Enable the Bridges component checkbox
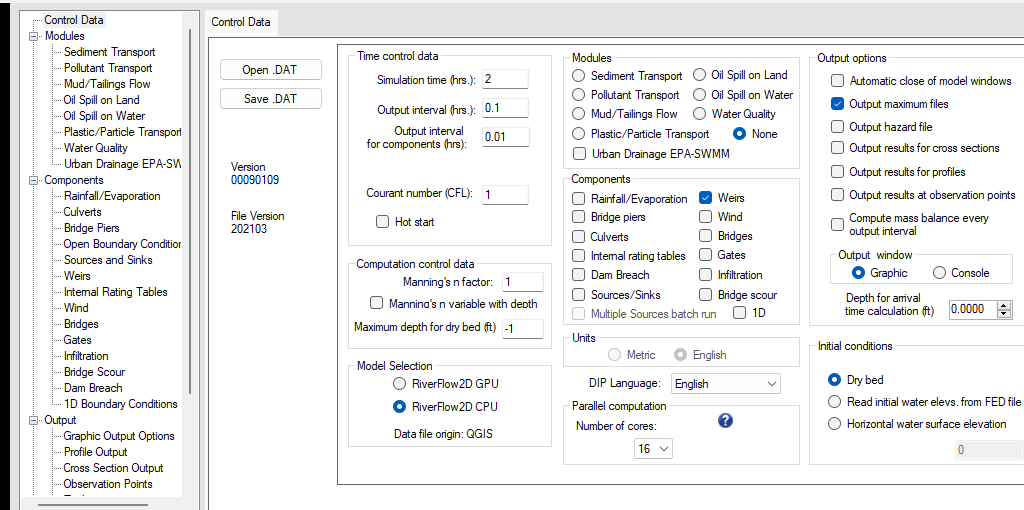 pos(705,236)
